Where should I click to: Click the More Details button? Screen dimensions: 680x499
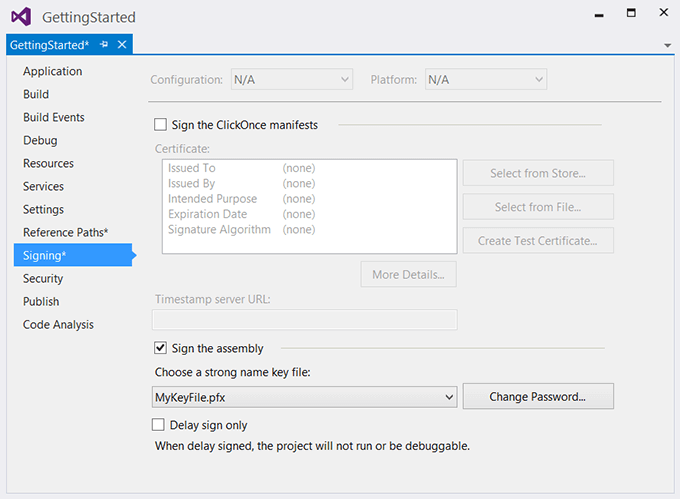coord(408,274)
